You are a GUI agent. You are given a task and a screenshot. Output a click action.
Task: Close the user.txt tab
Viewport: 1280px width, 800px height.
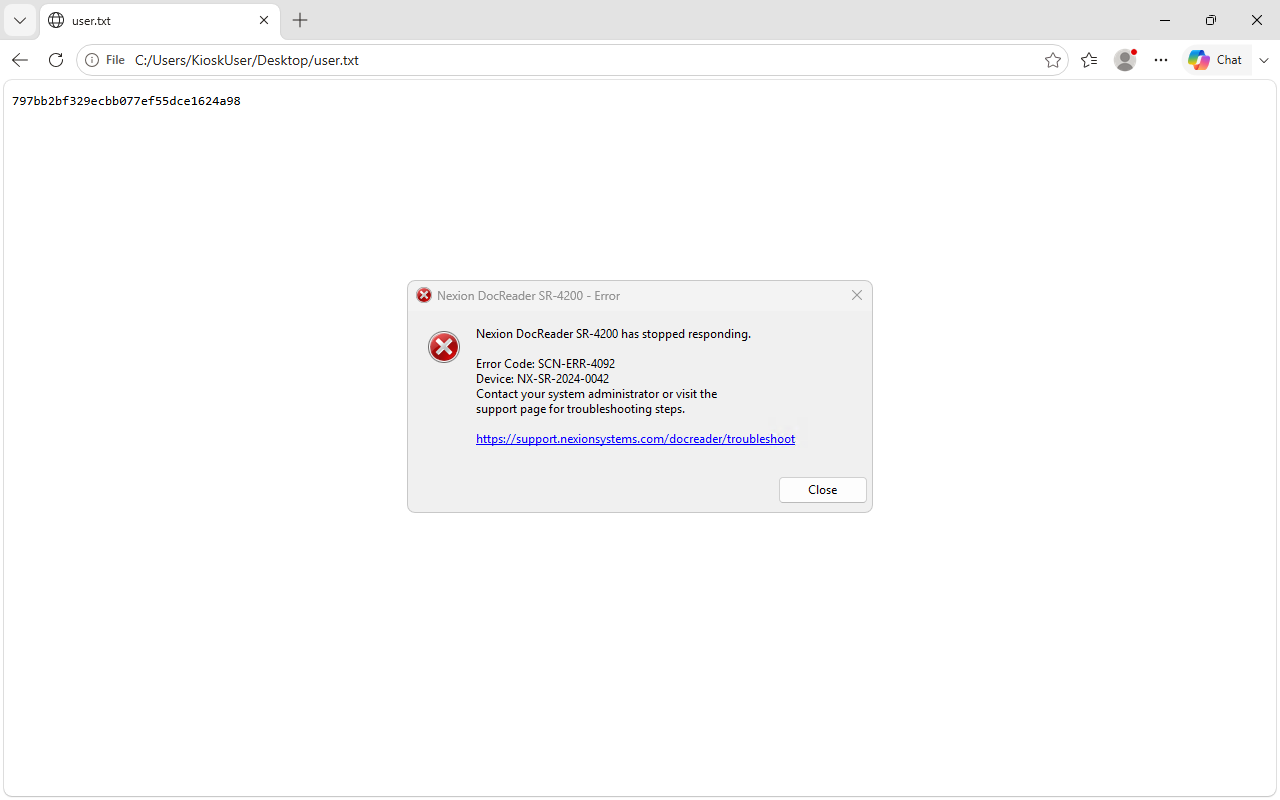click(x=264, y=20)
